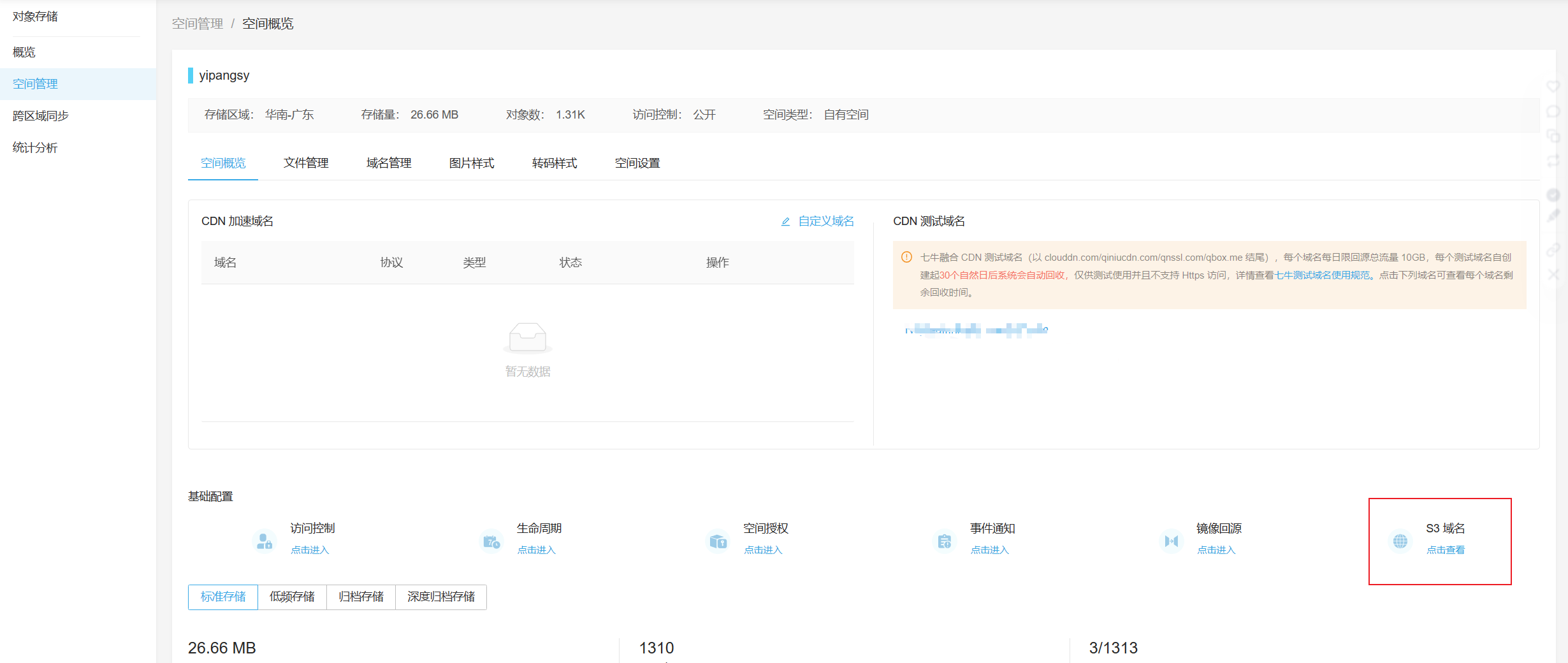
Task: Switch to the 域名管理 tab
Action: (x=389, y=163)
